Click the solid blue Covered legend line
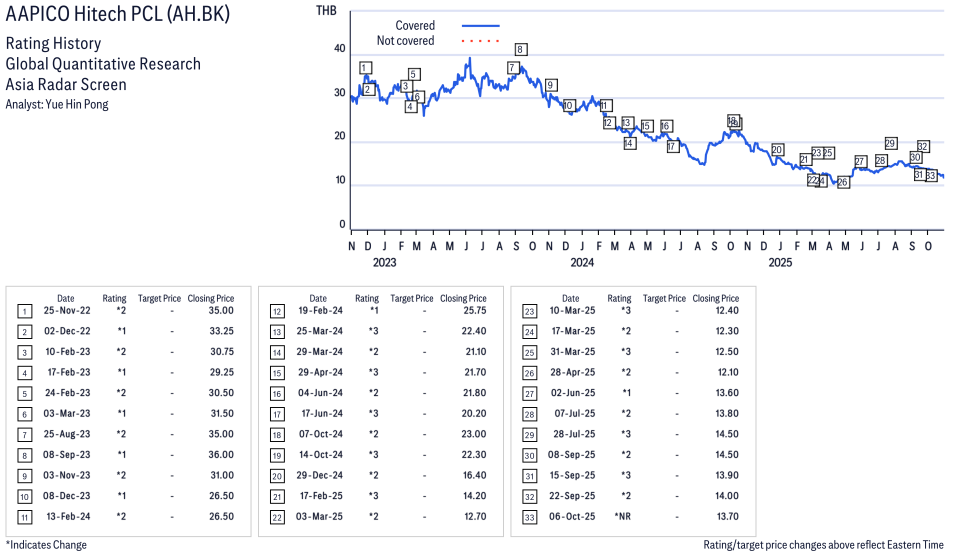This screenshot has height=551, width=955. [481, 25]
